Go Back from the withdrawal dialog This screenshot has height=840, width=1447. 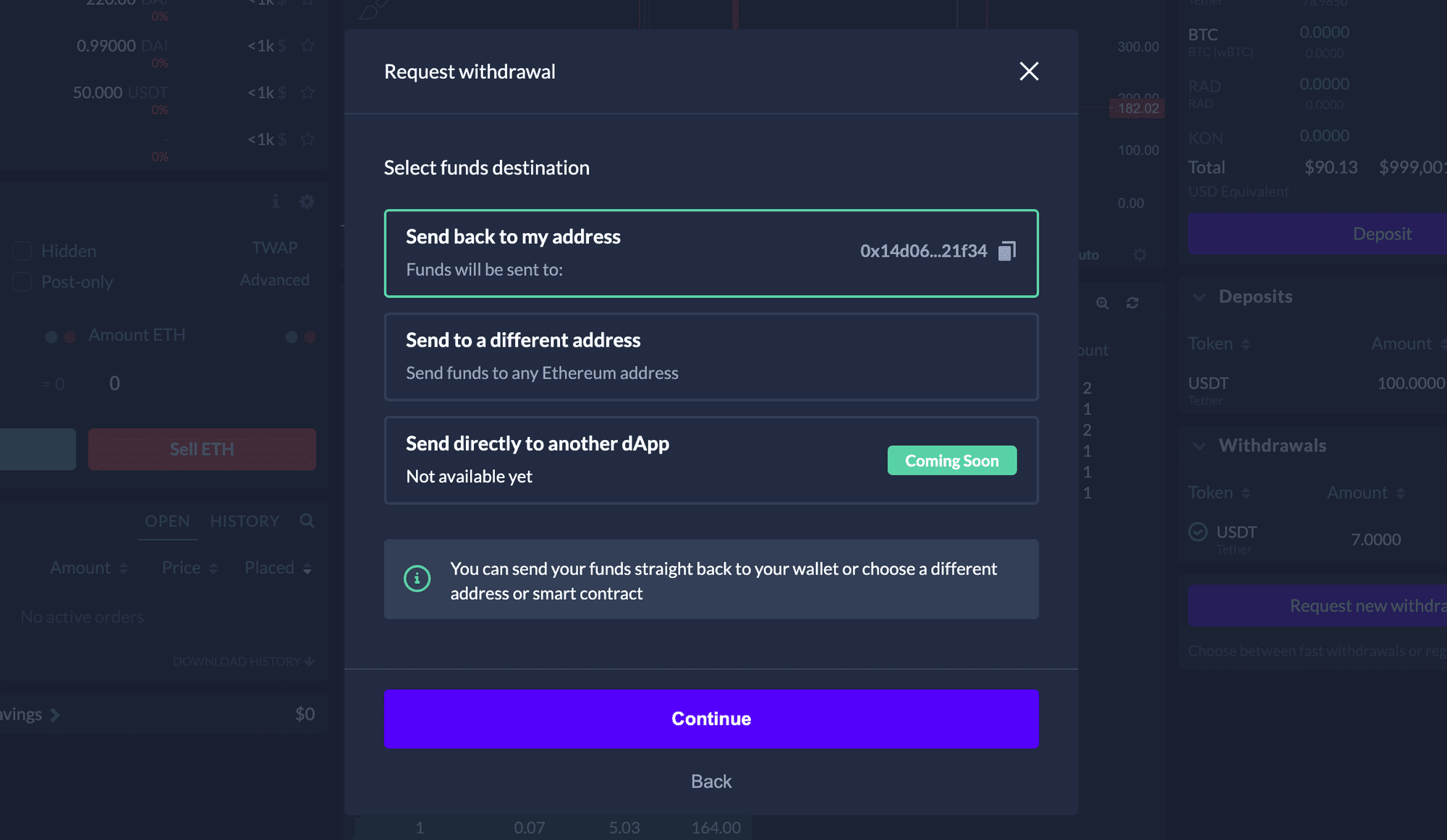[711, 781]
